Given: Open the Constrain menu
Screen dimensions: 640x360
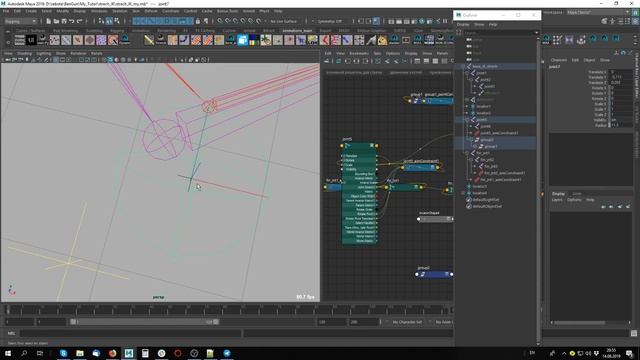Looking at the screenshot, I should pos(171,11).
